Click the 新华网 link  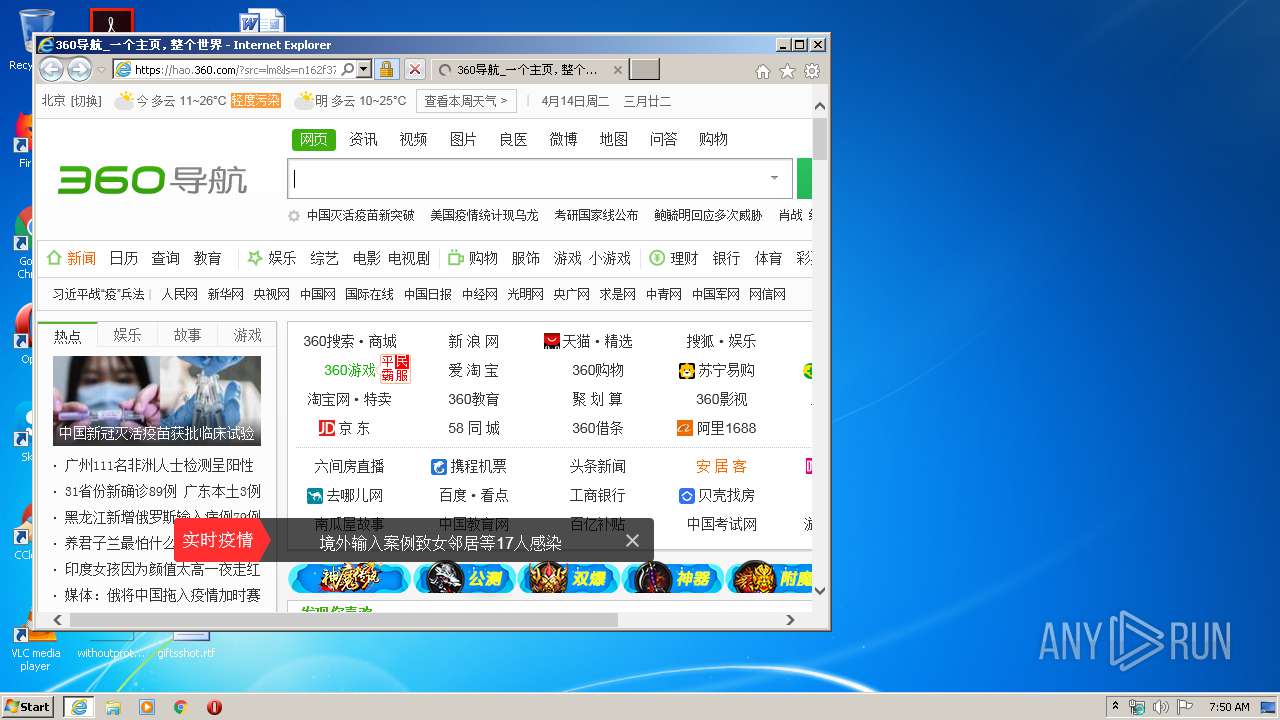(226, 294)
